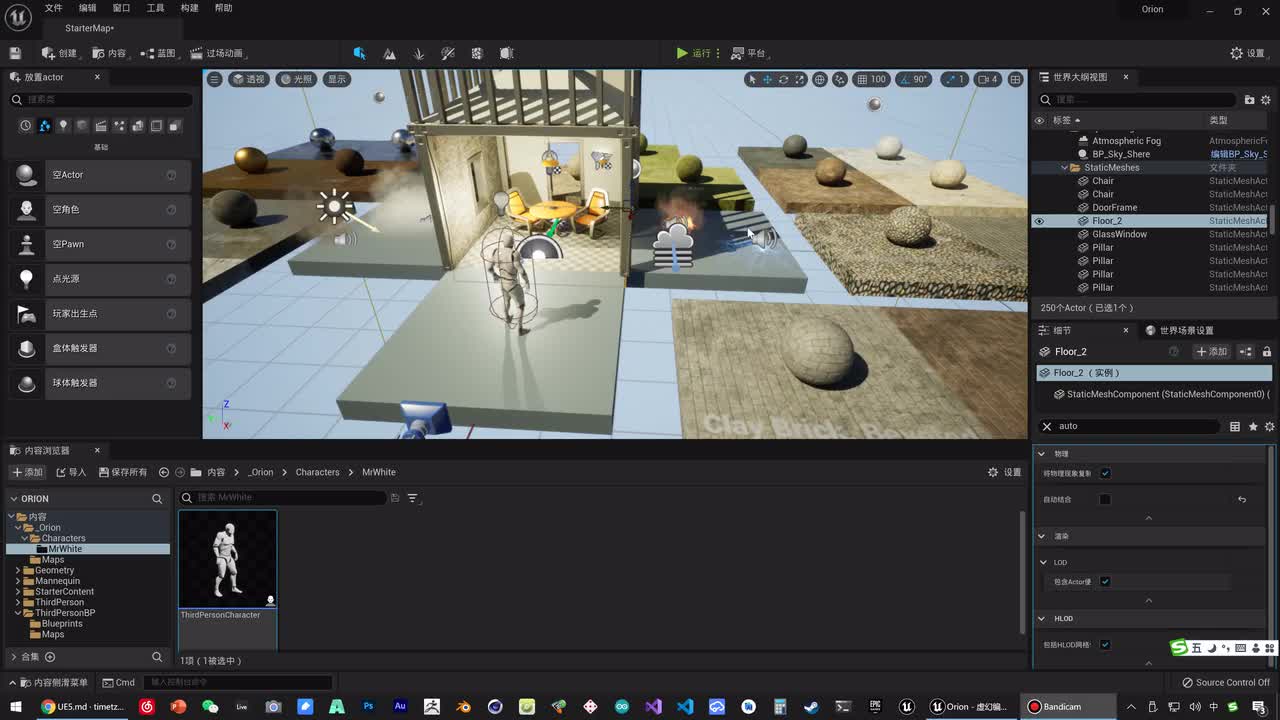Click the surface snapping icon
Viewport: 1280px width, 720px height.
point(840,79)
